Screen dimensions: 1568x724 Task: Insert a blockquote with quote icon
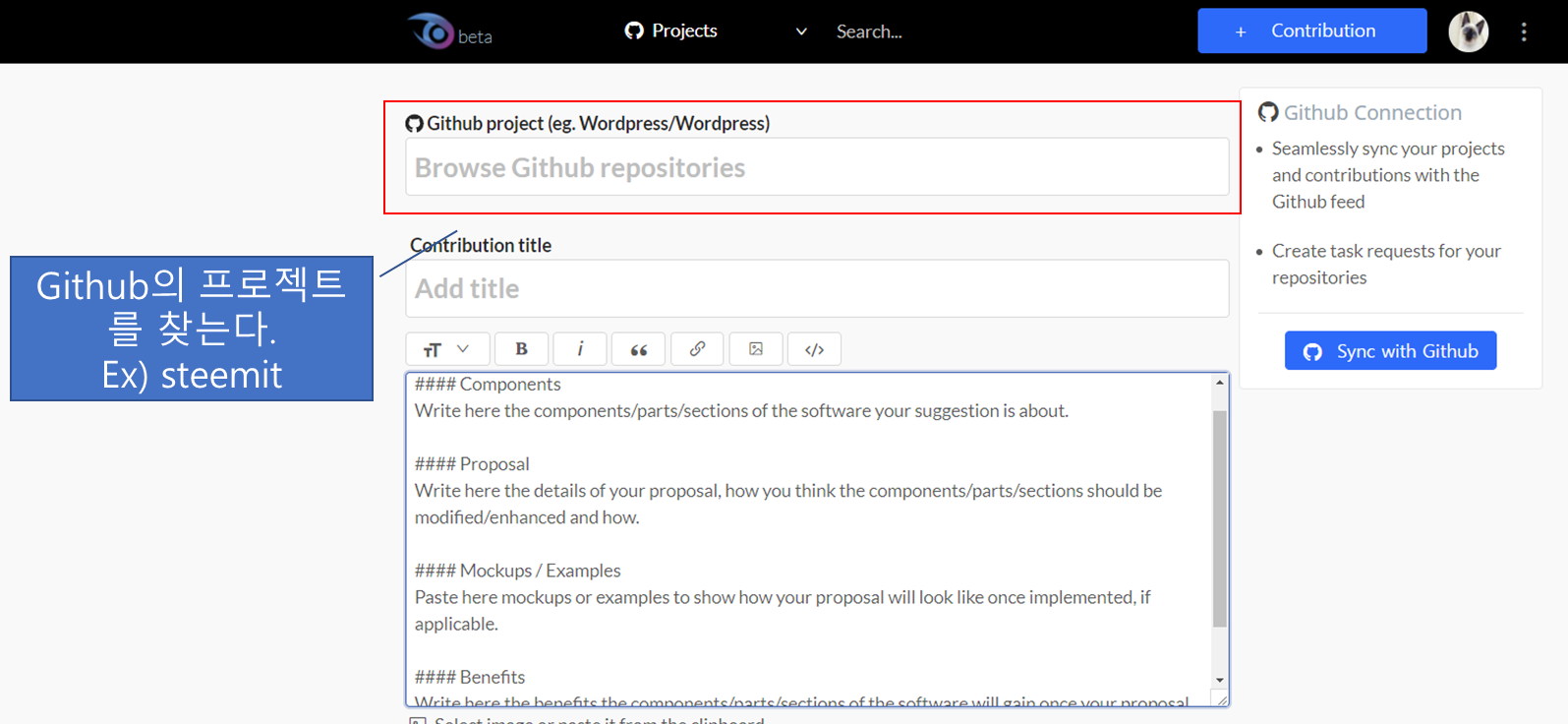pos(638,349)
